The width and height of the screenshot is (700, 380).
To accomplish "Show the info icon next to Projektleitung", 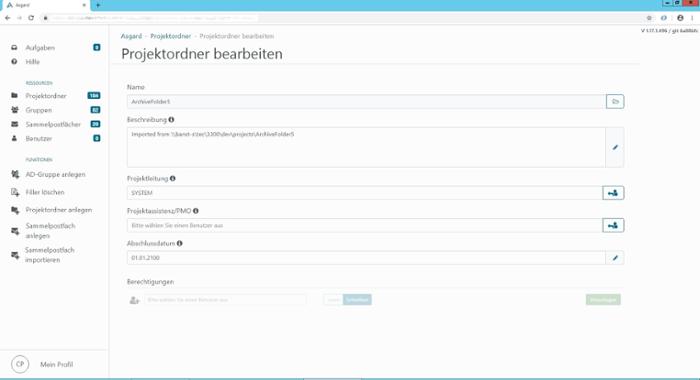I will click(173, 179).
